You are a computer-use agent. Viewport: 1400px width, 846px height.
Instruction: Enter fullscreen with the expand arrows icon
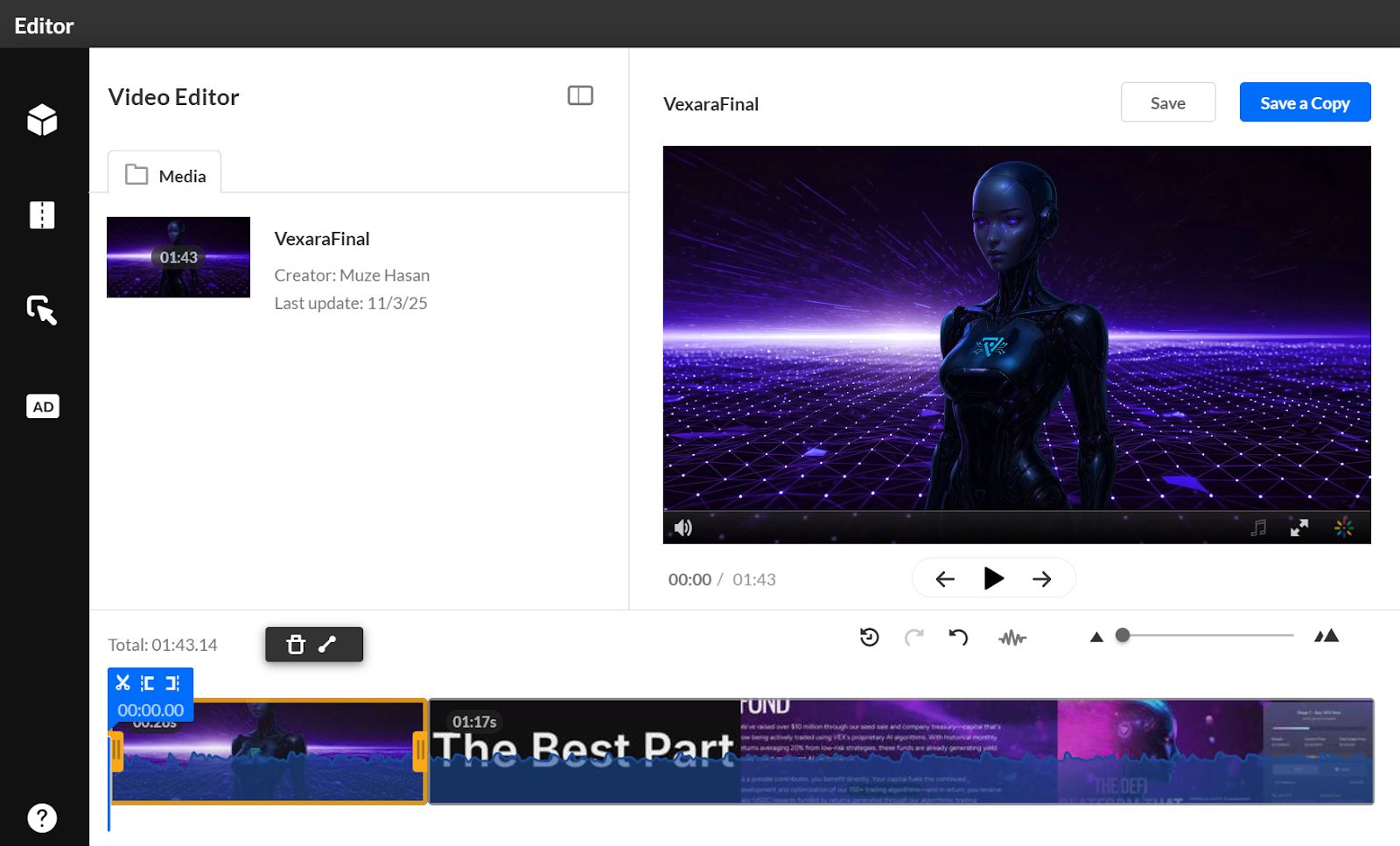pos(1299,528)
